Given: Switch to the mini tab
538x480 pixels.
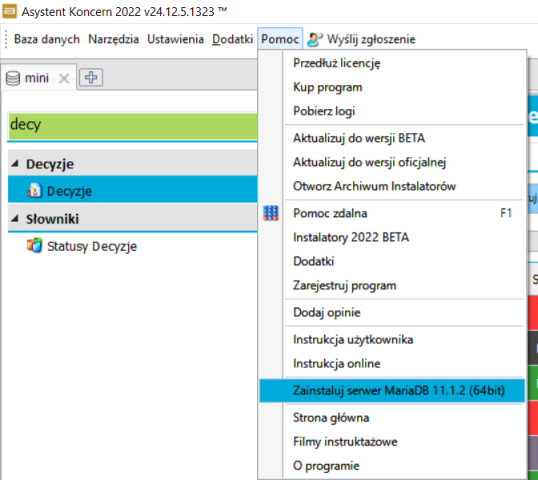Looking at the screenshot, I should coord(38,78).
